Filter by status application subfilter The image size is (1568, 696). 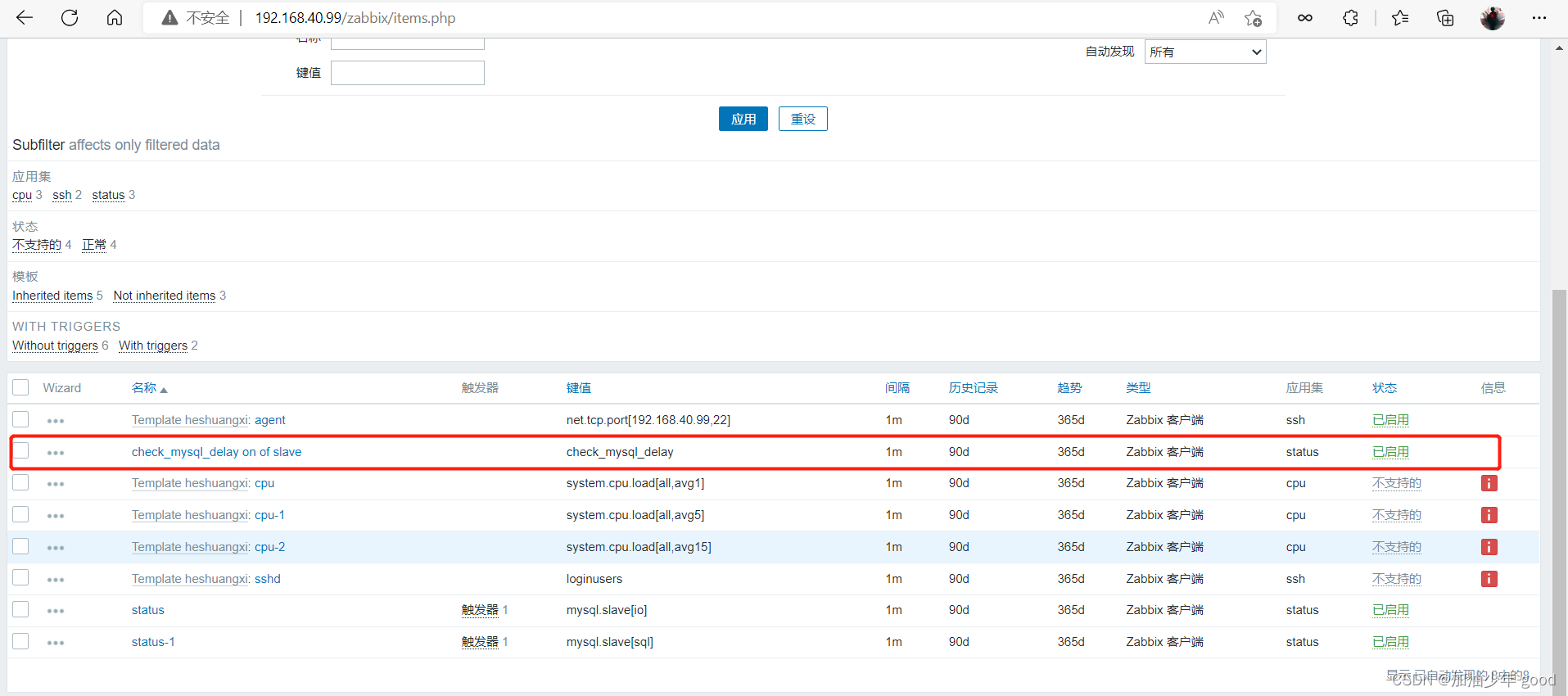point(108,195)
